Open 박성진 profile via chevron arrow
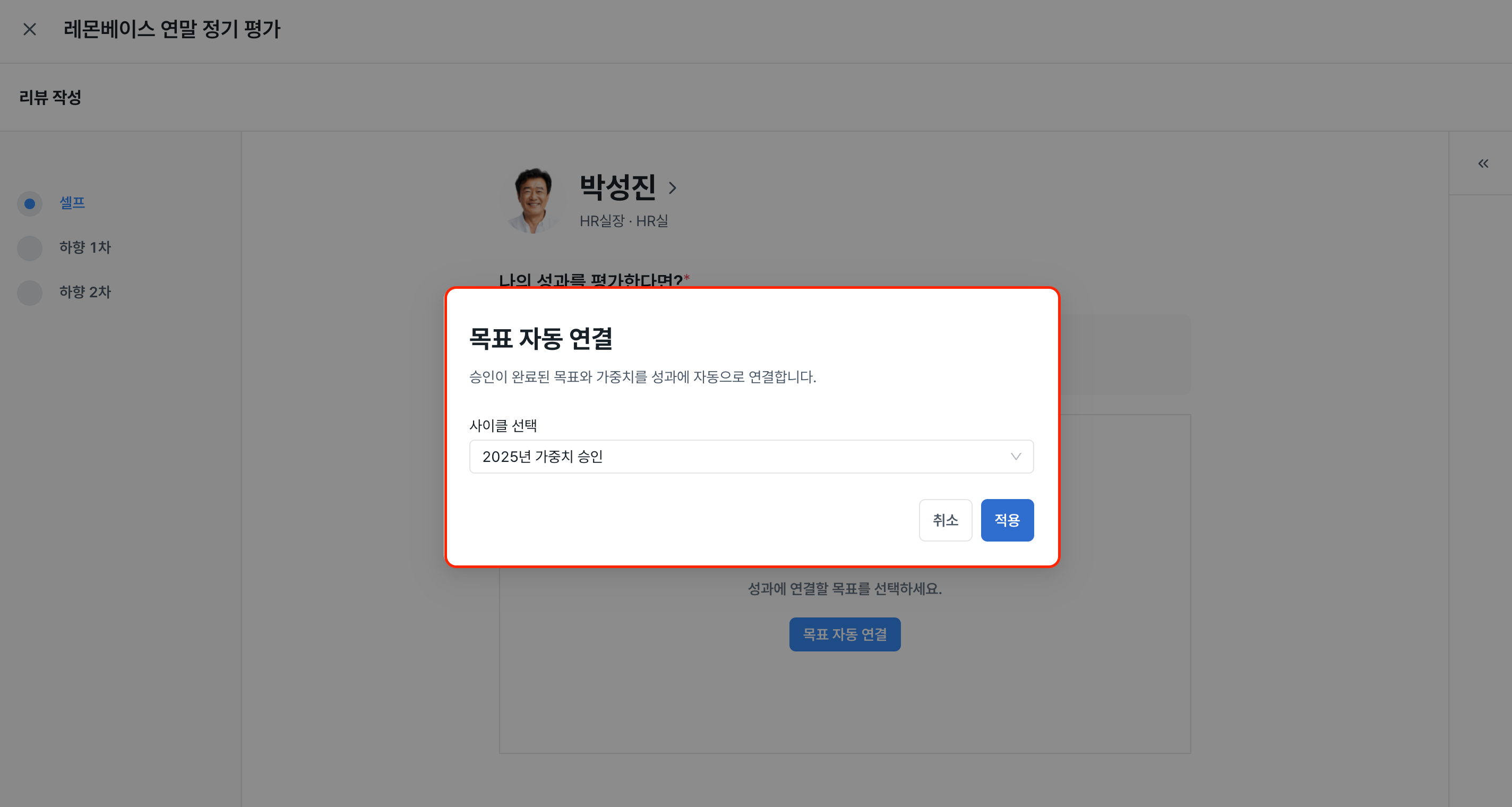This screenshot has height=807, width=1512. 673,188
